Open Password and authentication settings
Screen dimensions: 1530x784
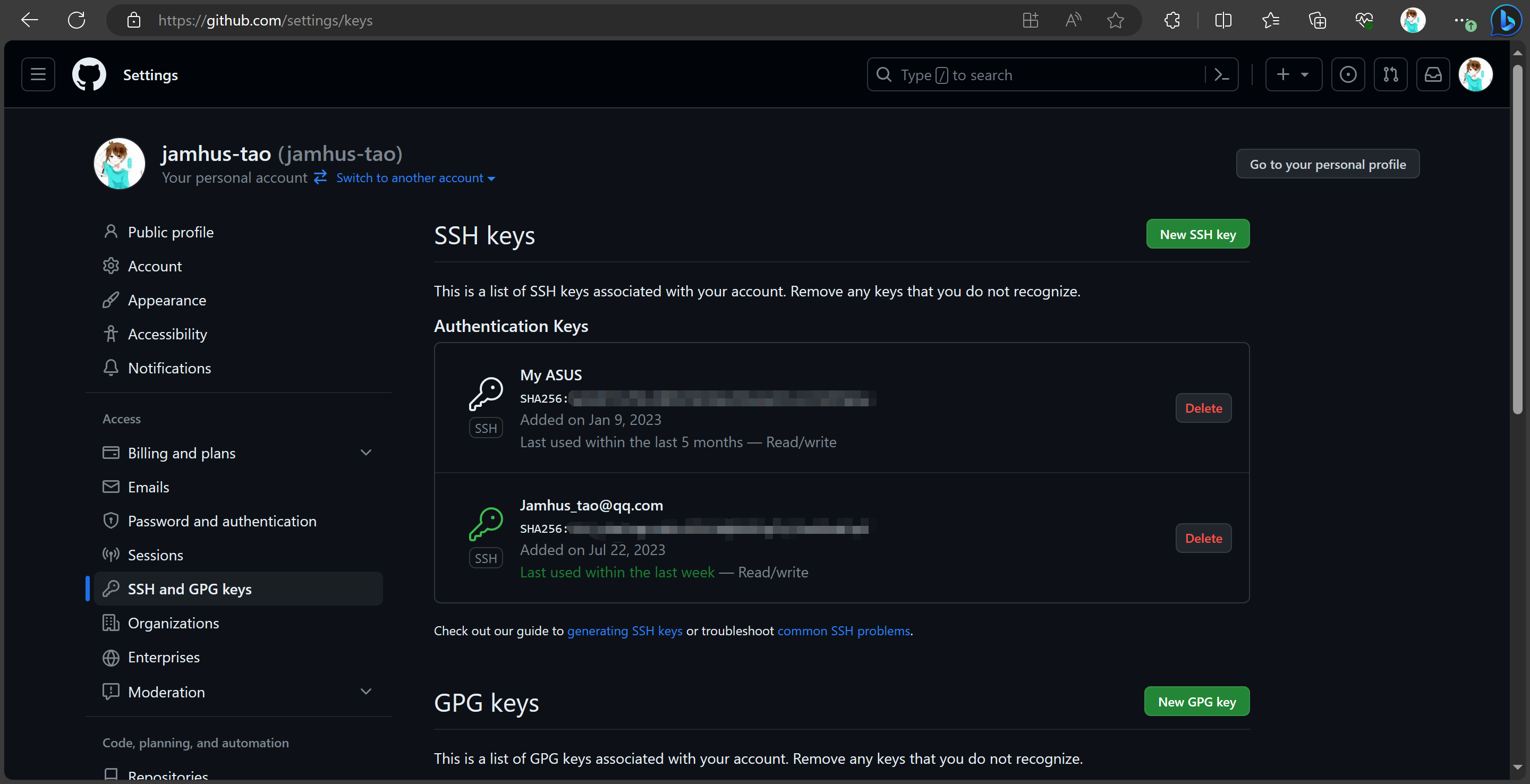238,521
